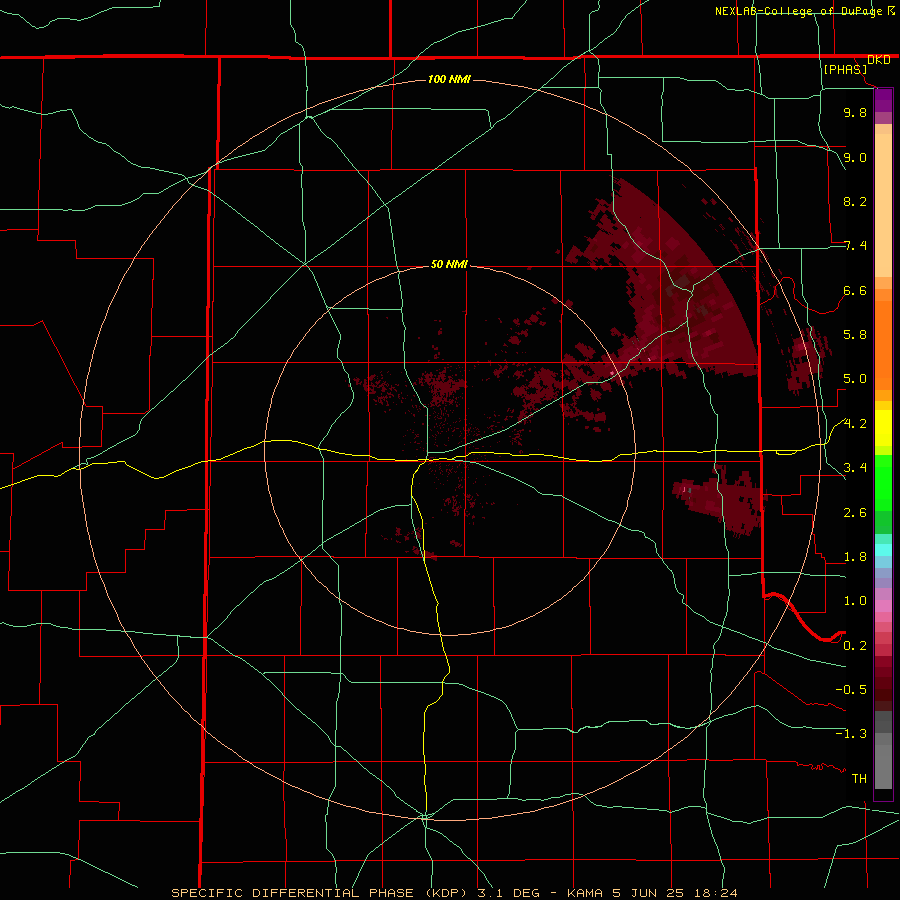Click the cyan color bar segment
Viewport: 900px width, 900px height.
883,549
